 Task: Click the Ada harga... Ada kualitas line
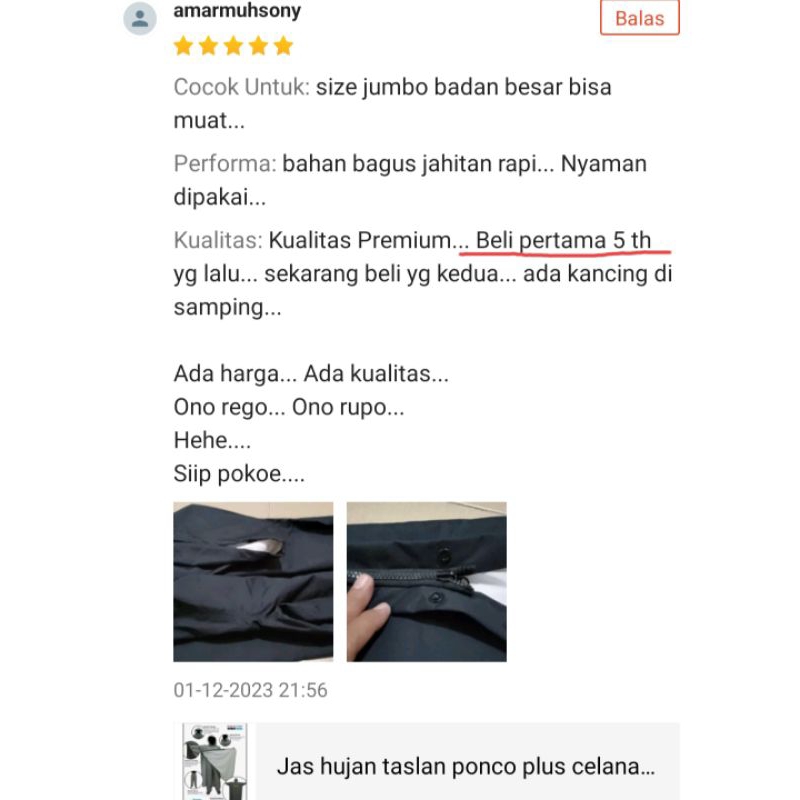coord(311,373)
